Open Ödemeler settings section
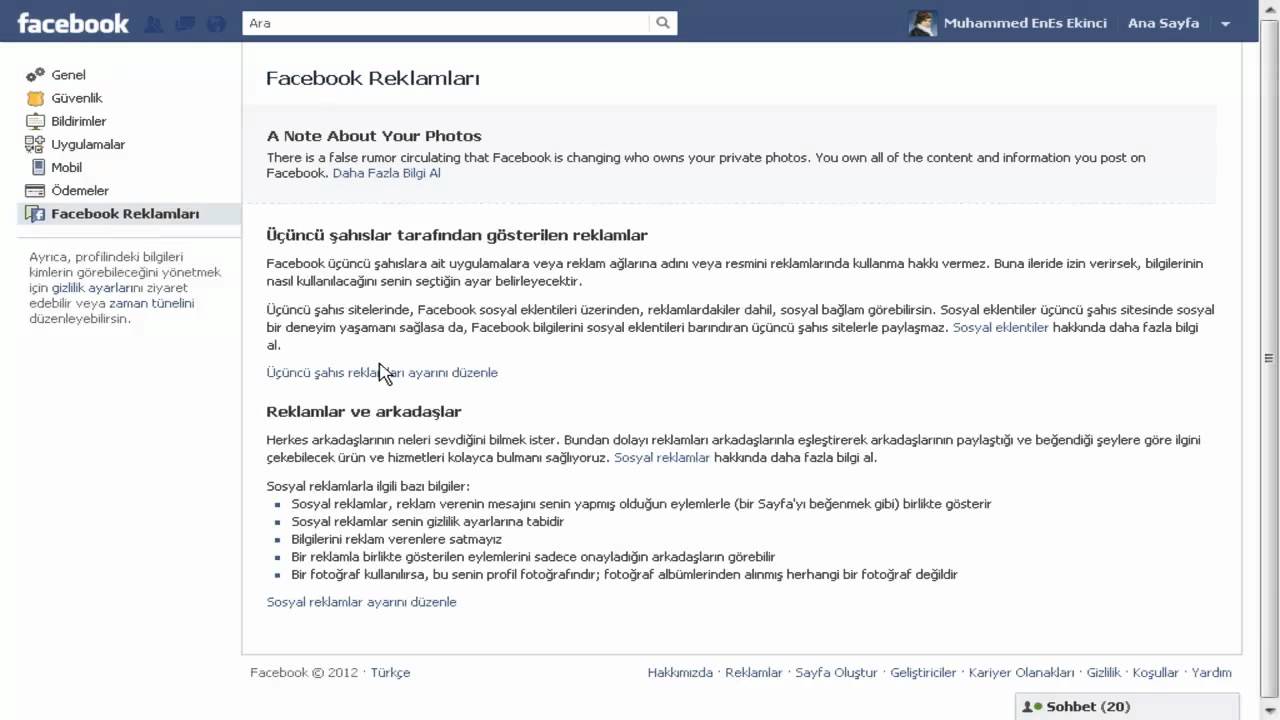 tap(80, 190)
